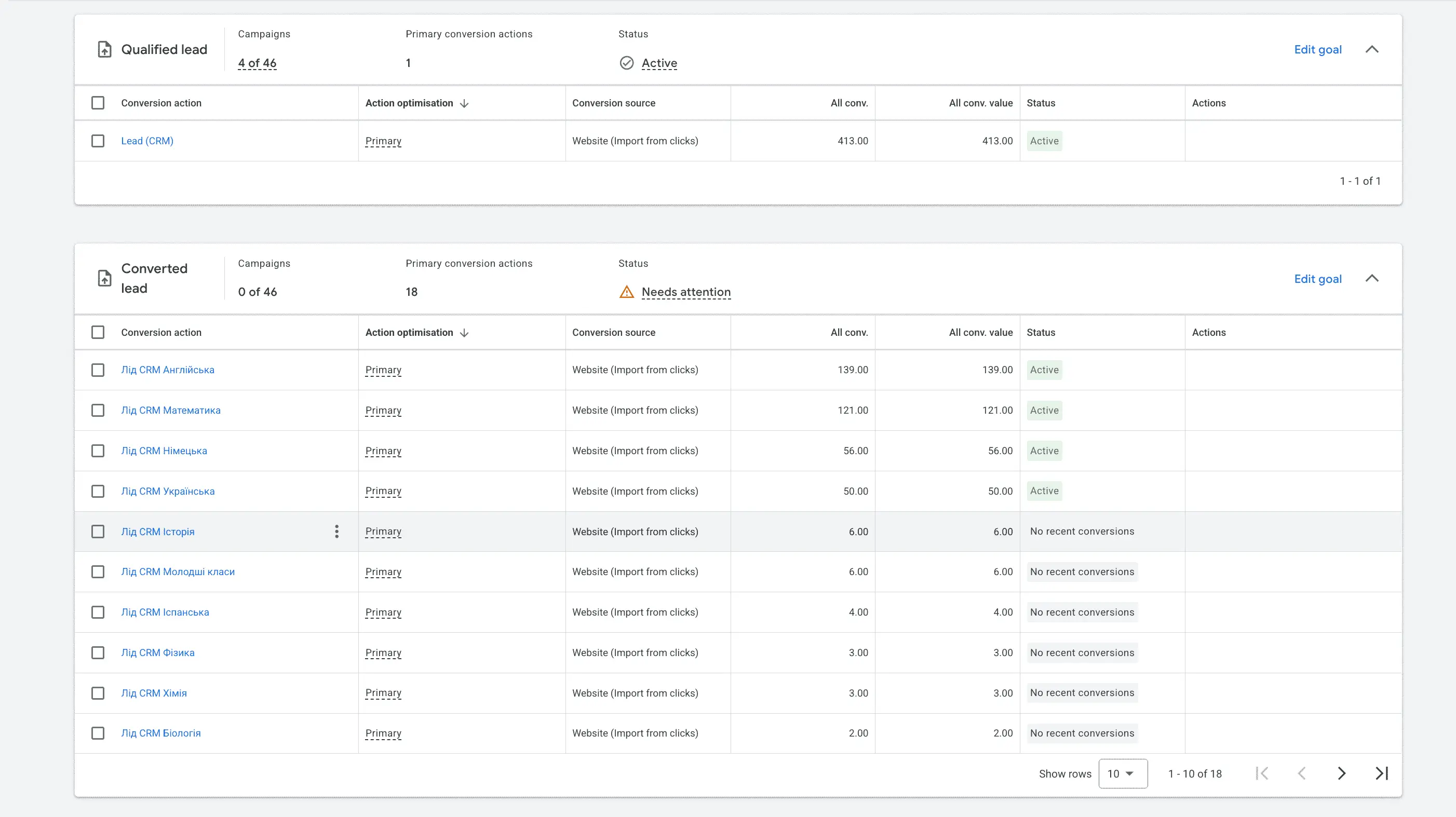Open the Лід CRM Іспанська conversion action
The height and width of the screenshot is (817, 1456).
[165, 612]
